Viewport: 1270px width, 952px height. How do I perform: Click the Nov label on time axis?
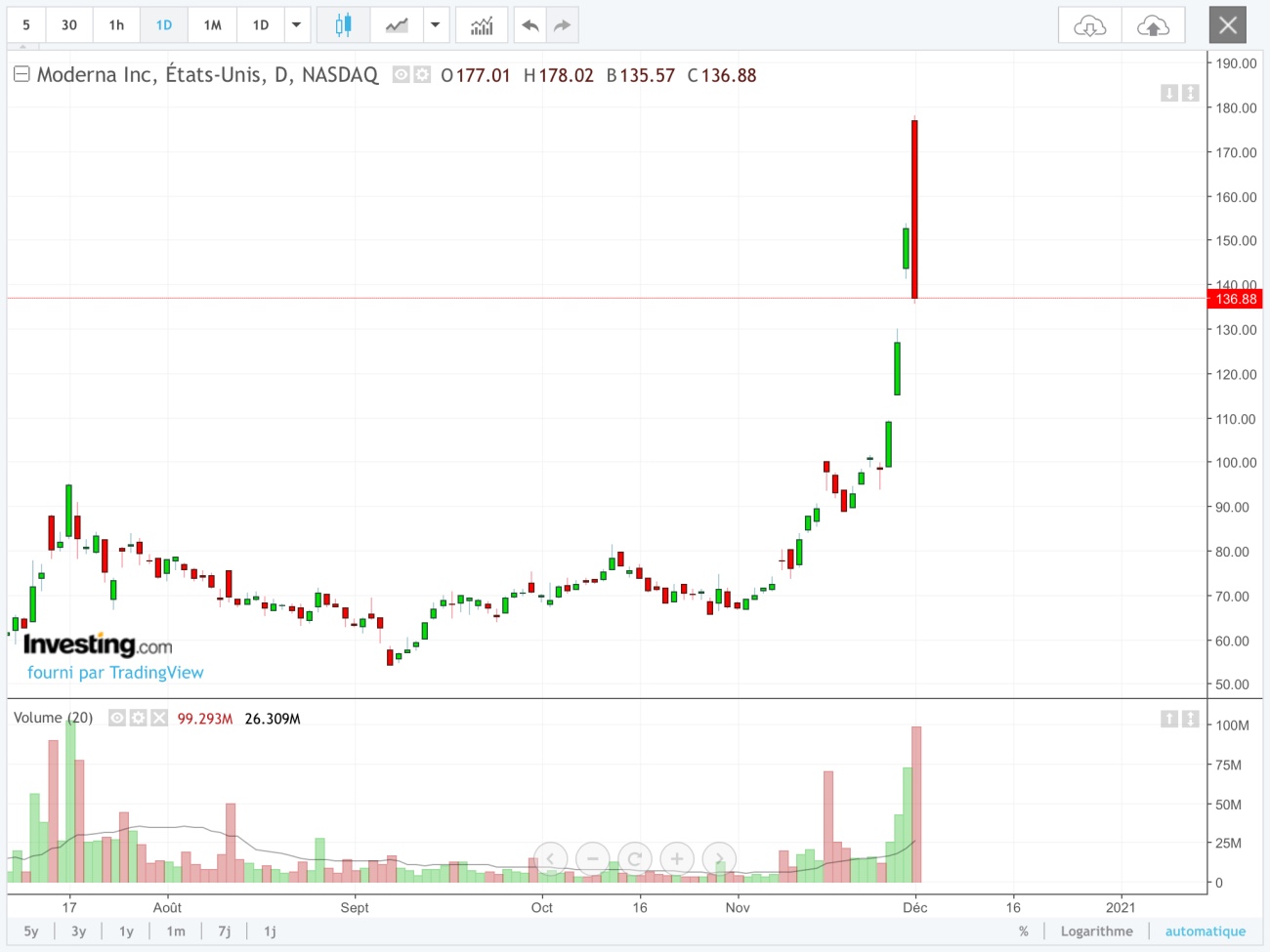pos(738,907)
